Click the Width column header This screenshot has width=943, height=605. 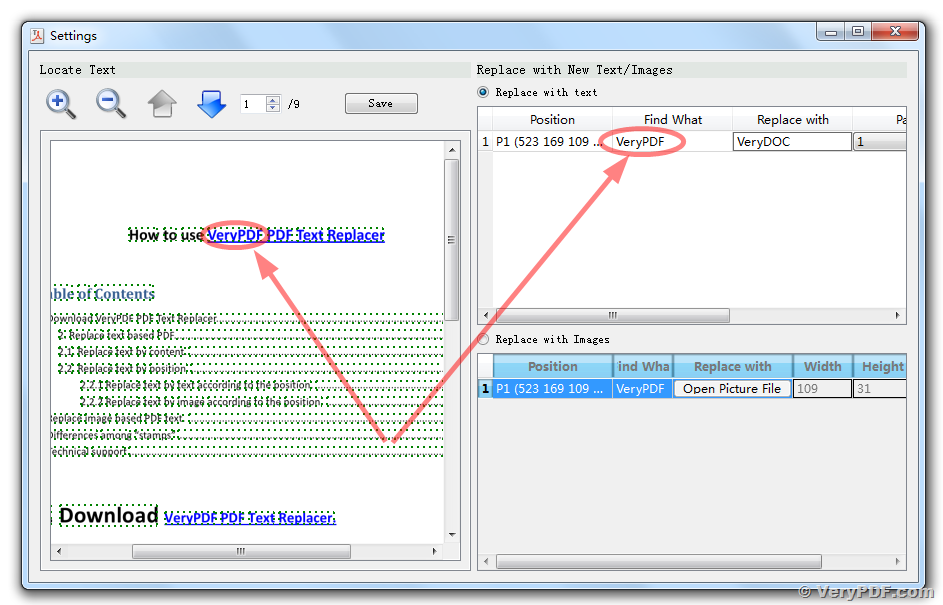822,366
